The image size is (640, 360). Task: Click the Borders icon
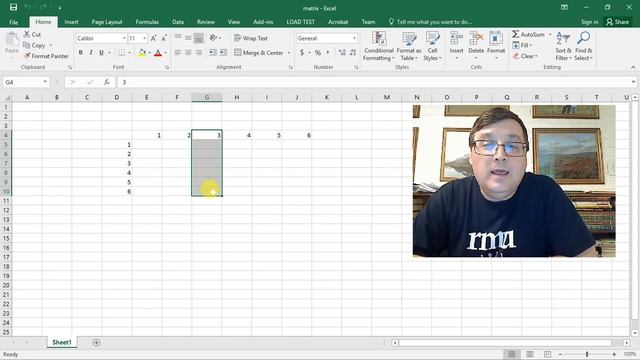point(121,53)
